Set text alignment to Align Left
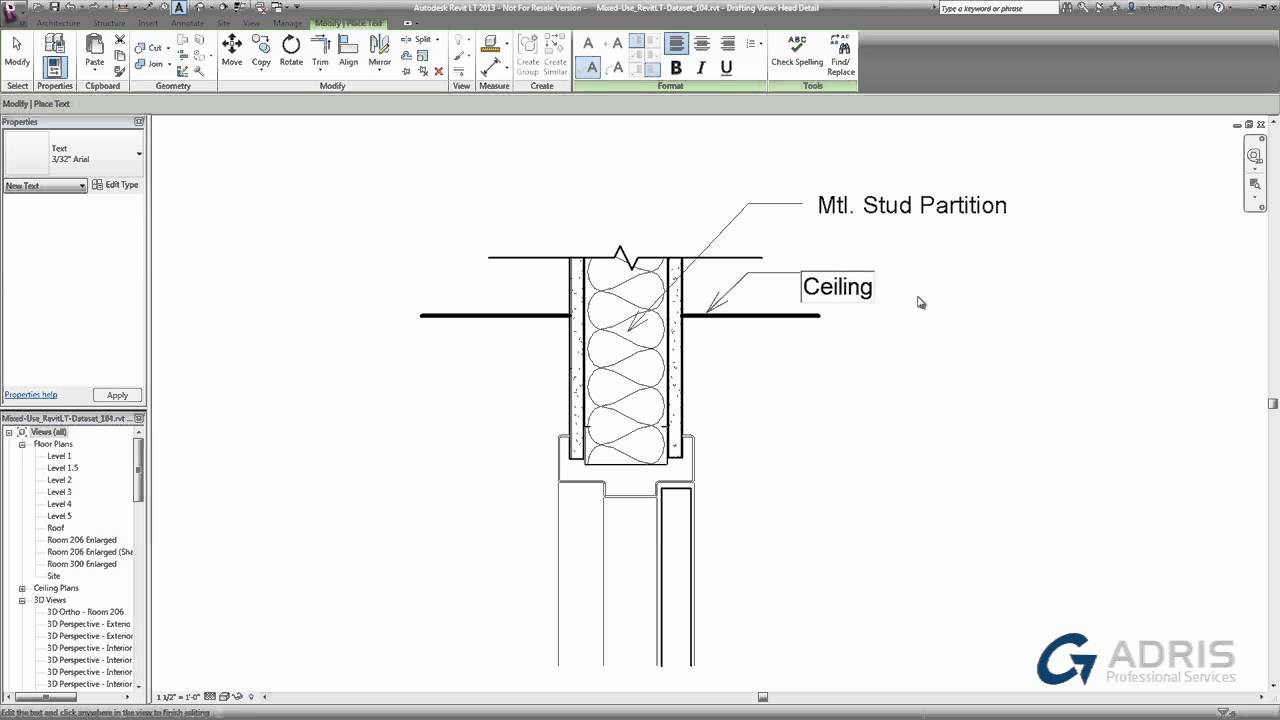The height and width of the screenshot is (720, 1280). [x=677, y=43]
